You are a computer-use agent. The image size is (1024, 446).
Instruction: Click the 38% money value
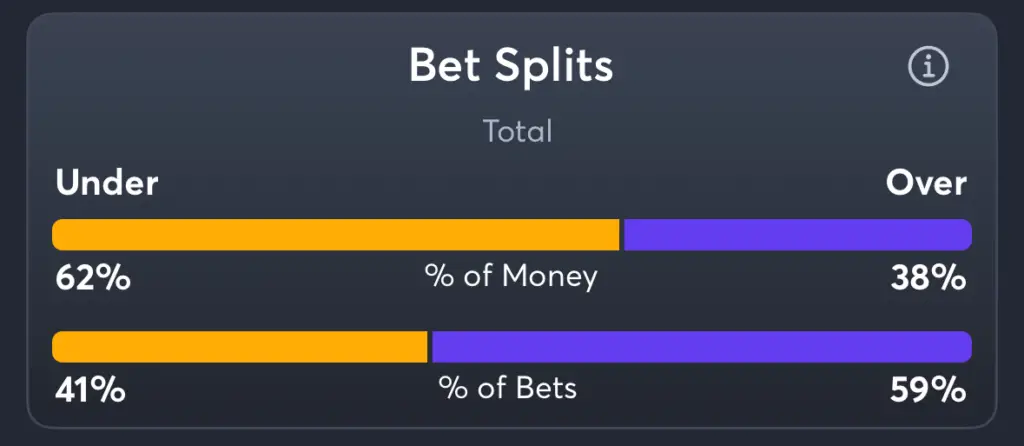pos(928,279)
